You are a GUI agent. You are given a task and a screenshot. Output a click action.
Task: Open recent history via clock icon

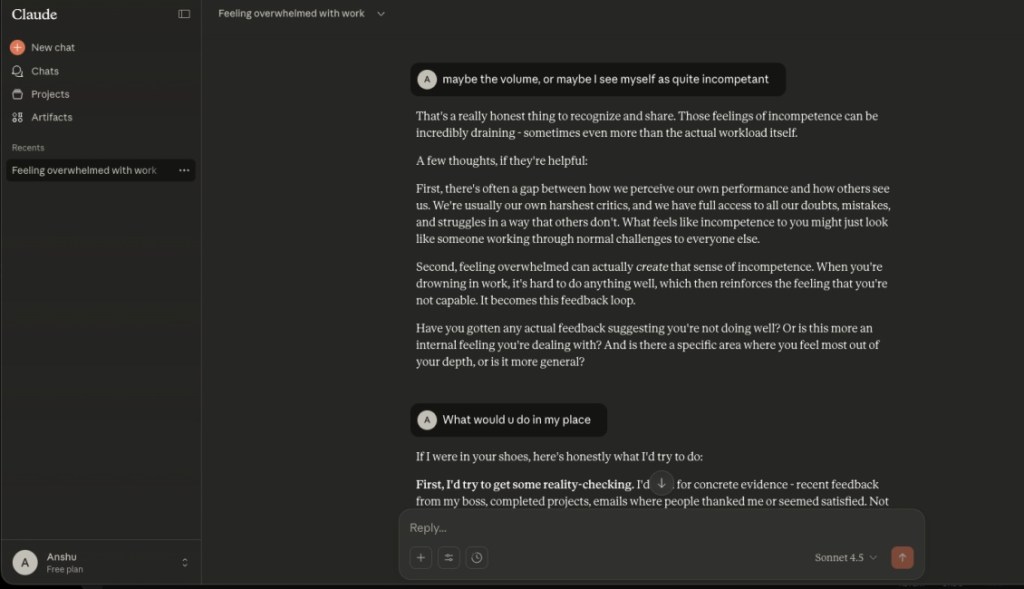pyautogui.click(x=477, y=557)
